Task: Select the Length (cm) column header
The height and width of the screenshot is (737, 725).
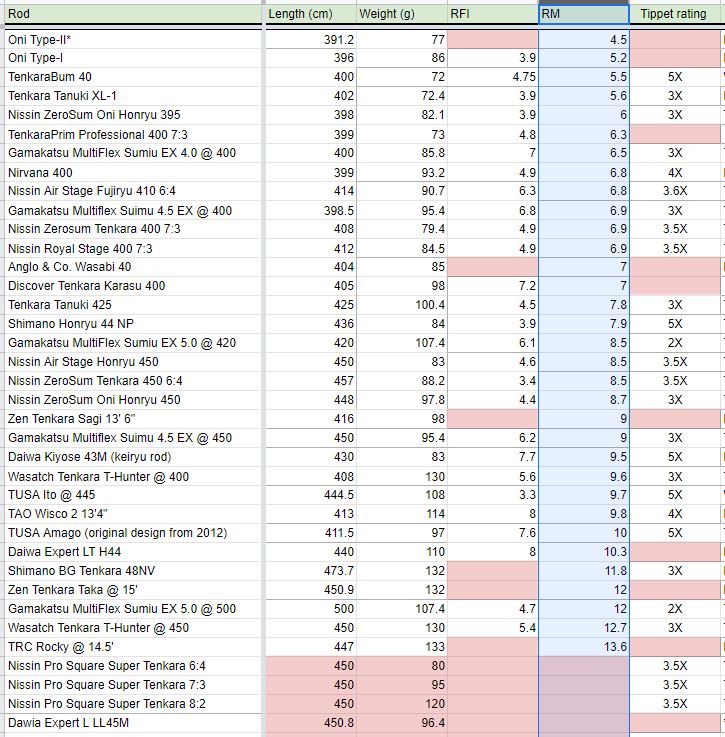Action: [311, 14]
